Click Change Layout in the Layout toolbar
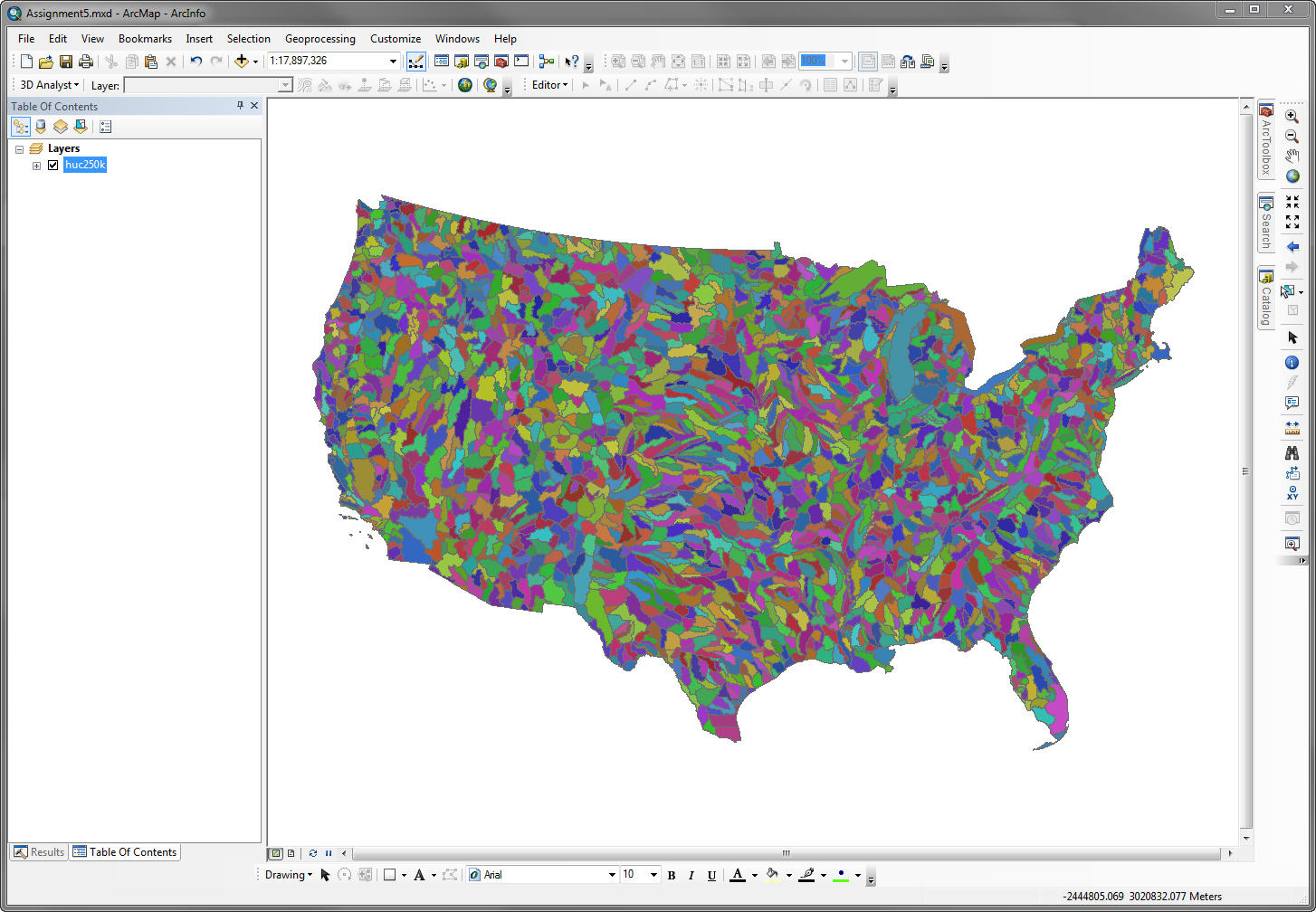The height and width of the screenshot is (912, 1316). tap(908, 62)
